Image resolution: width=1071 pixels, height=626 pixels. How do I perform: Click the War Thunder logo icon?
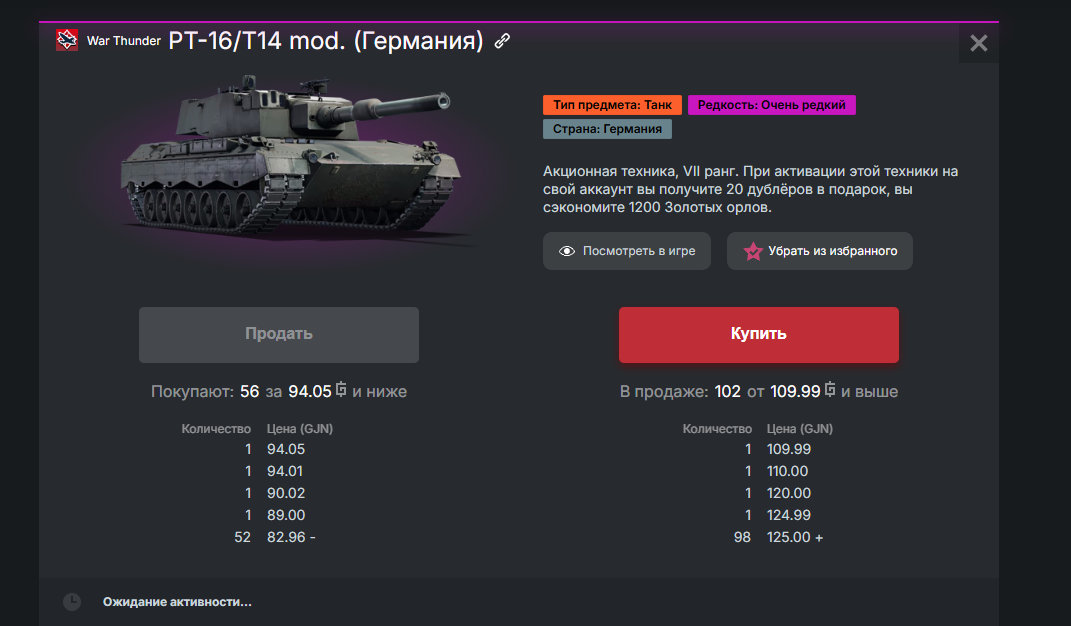point(67,40)
